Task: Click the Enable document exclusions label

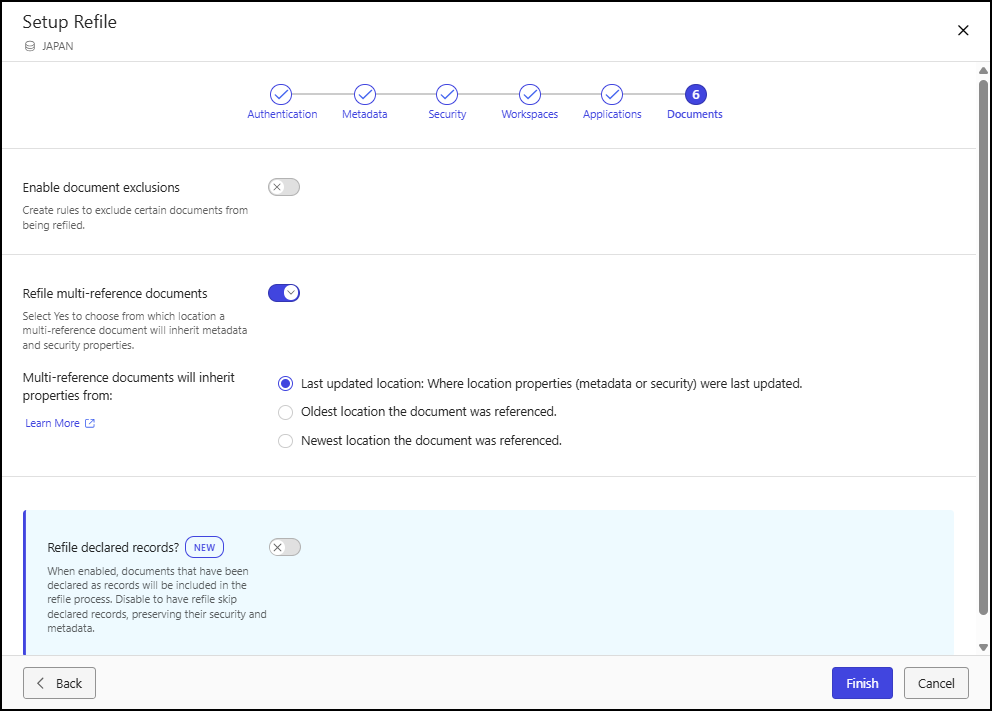Action: (x=101, y=188)
